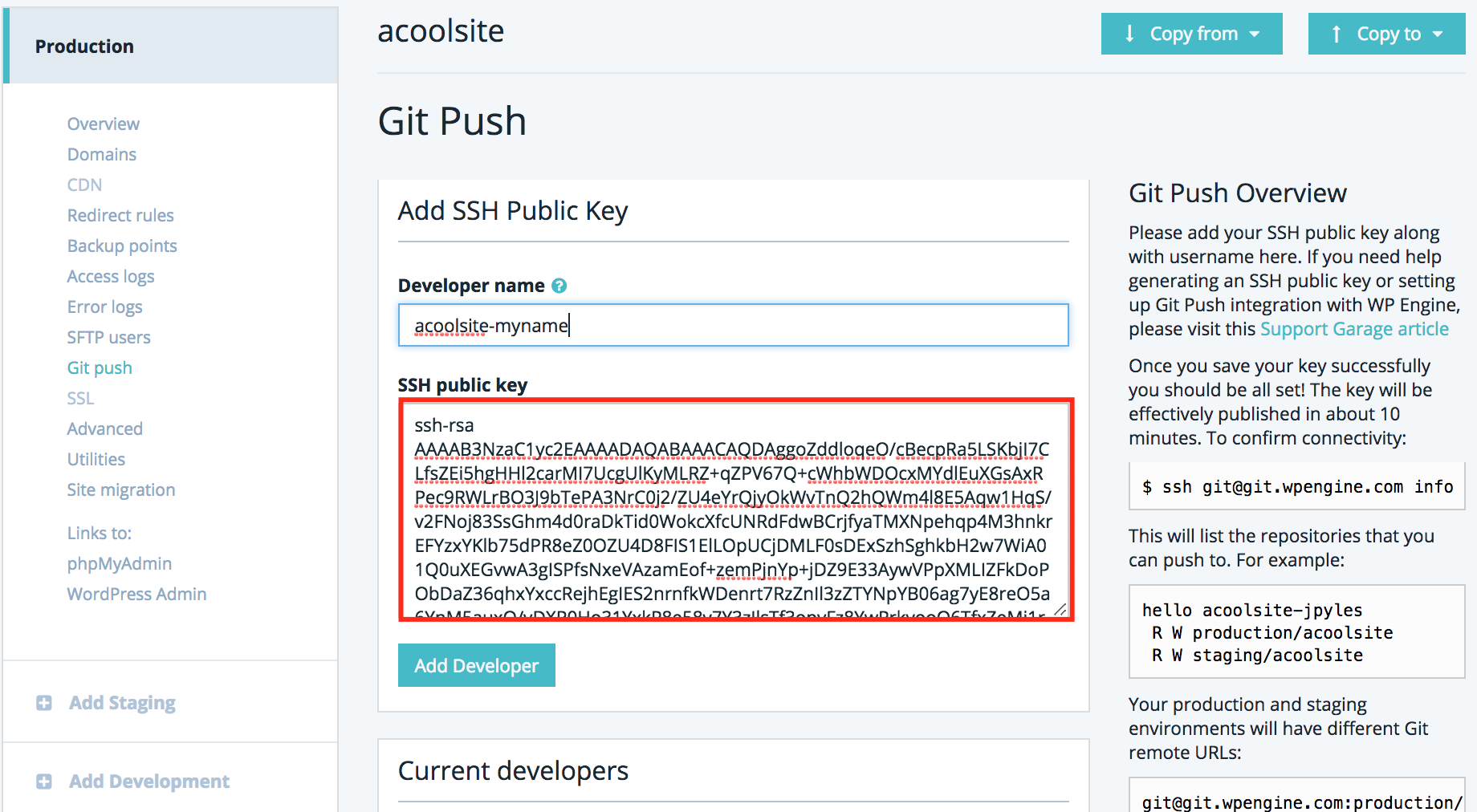Viewport: 1477px width, 812px height.
Task: Click the download arrow on Copy from
Action: coord(1130,33)
